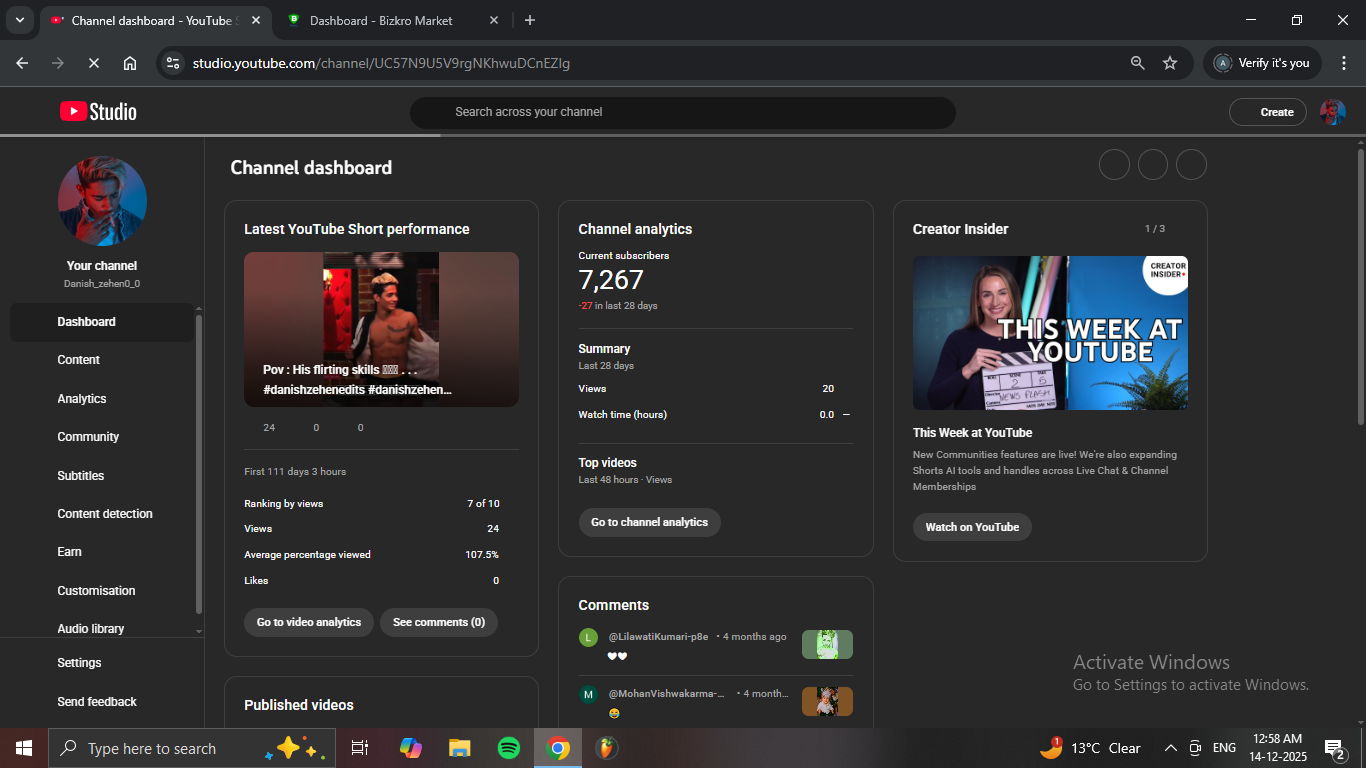Open the account avatar menu

click(x=1332, y=112)
